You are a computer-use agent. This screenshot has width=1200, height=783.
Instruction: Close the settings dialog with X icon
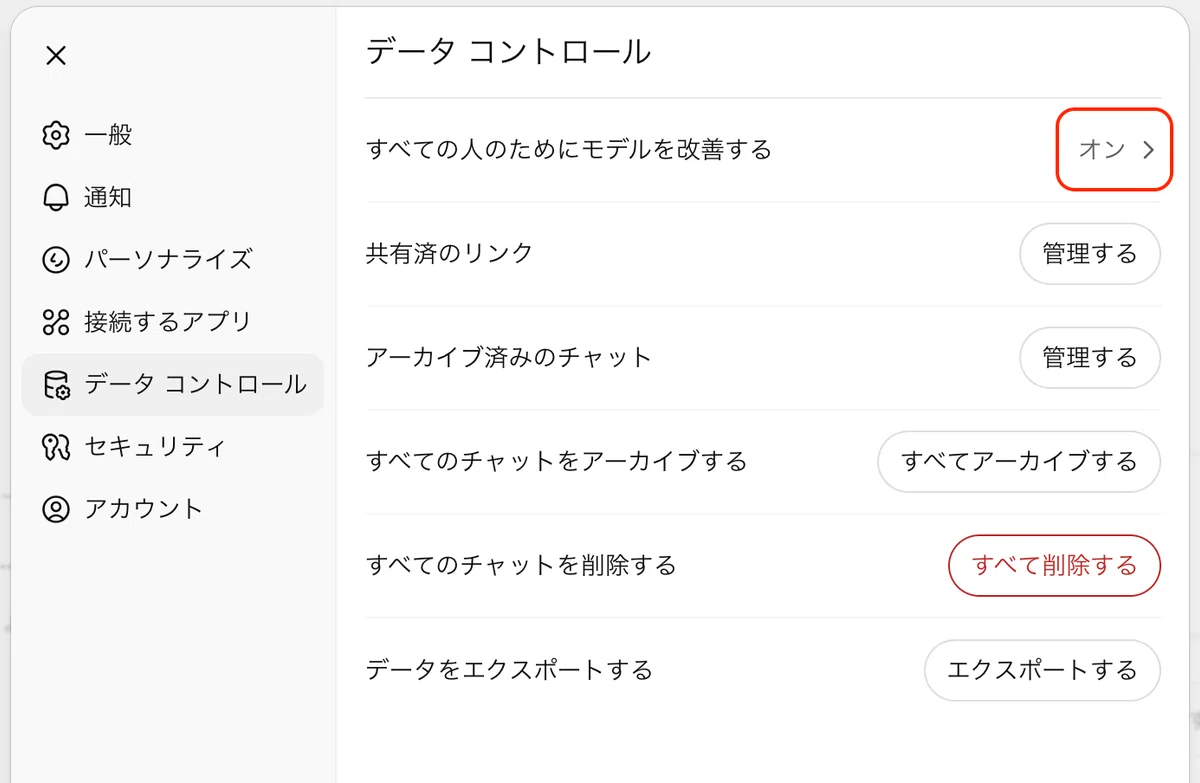pyautogui.click(x=56, y=56)
